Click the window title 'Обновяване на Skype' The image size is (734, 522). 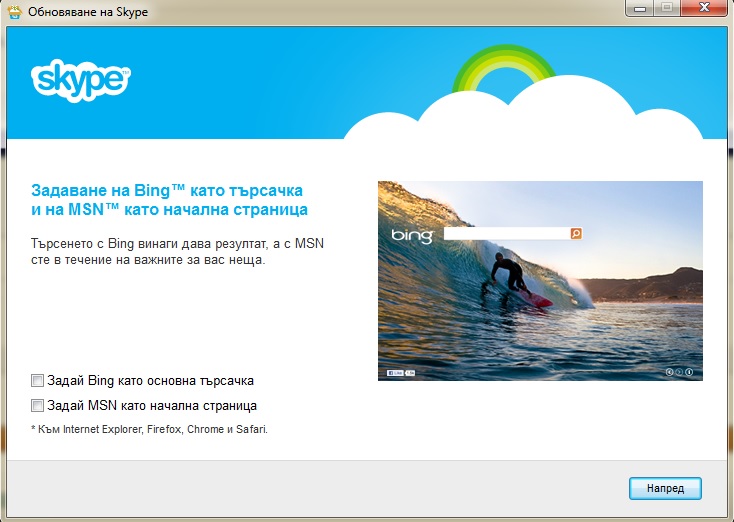88,12
